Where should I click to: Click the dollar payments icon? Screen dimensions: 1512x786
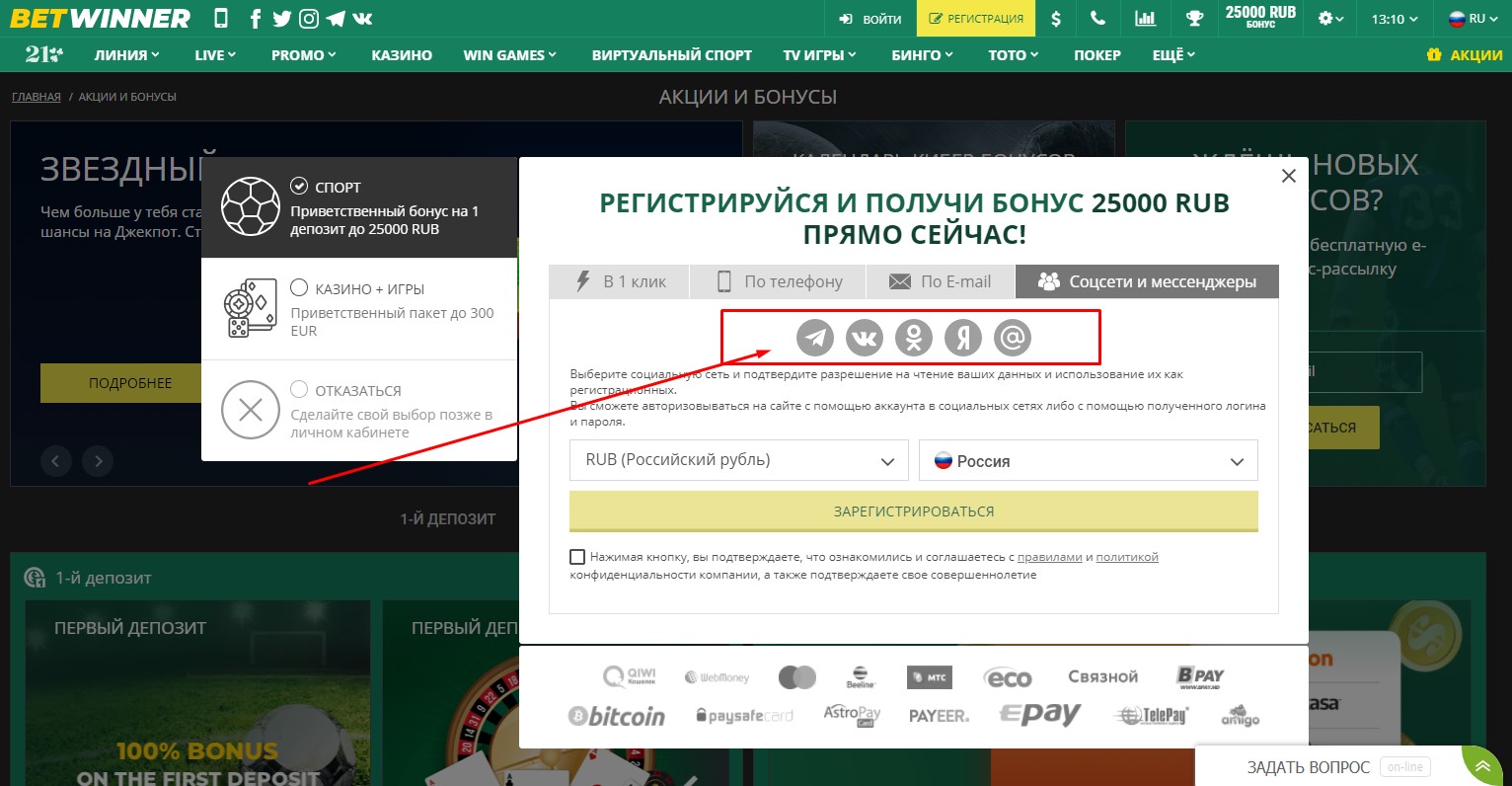1056,18
